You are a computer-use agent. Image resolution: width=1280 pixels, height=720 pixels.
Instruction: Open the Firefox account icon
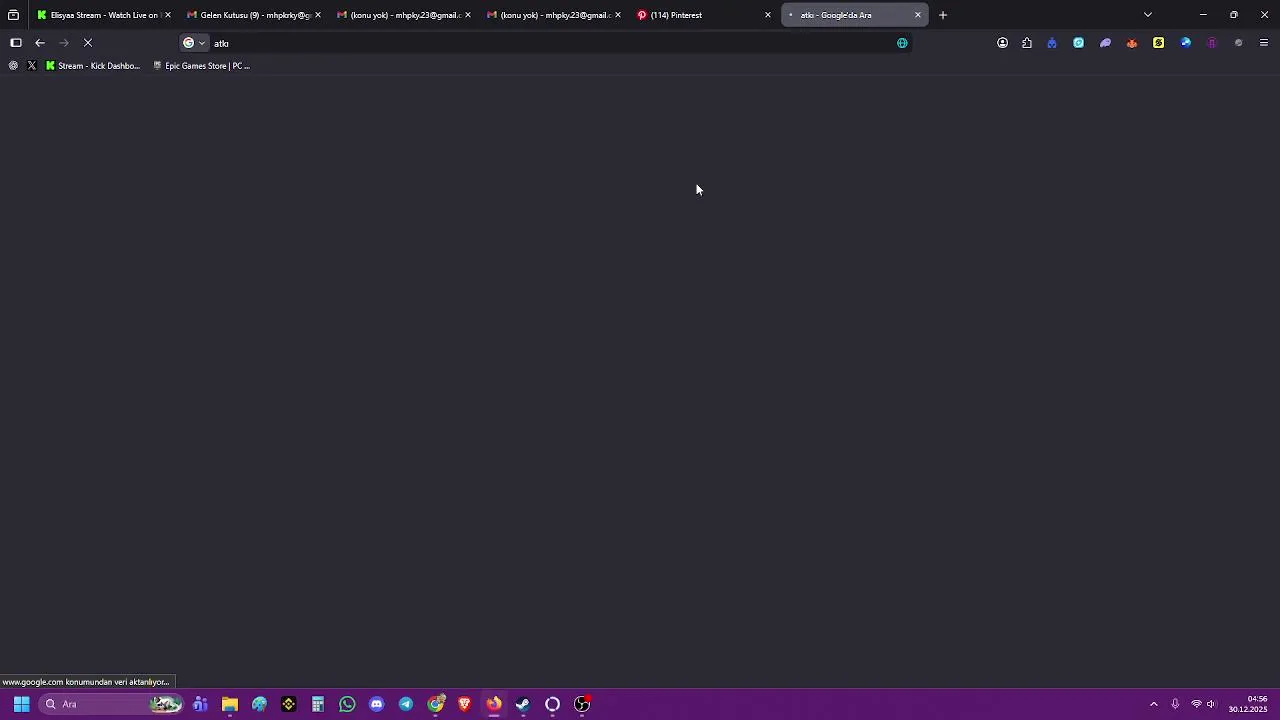click(1002, 43)
